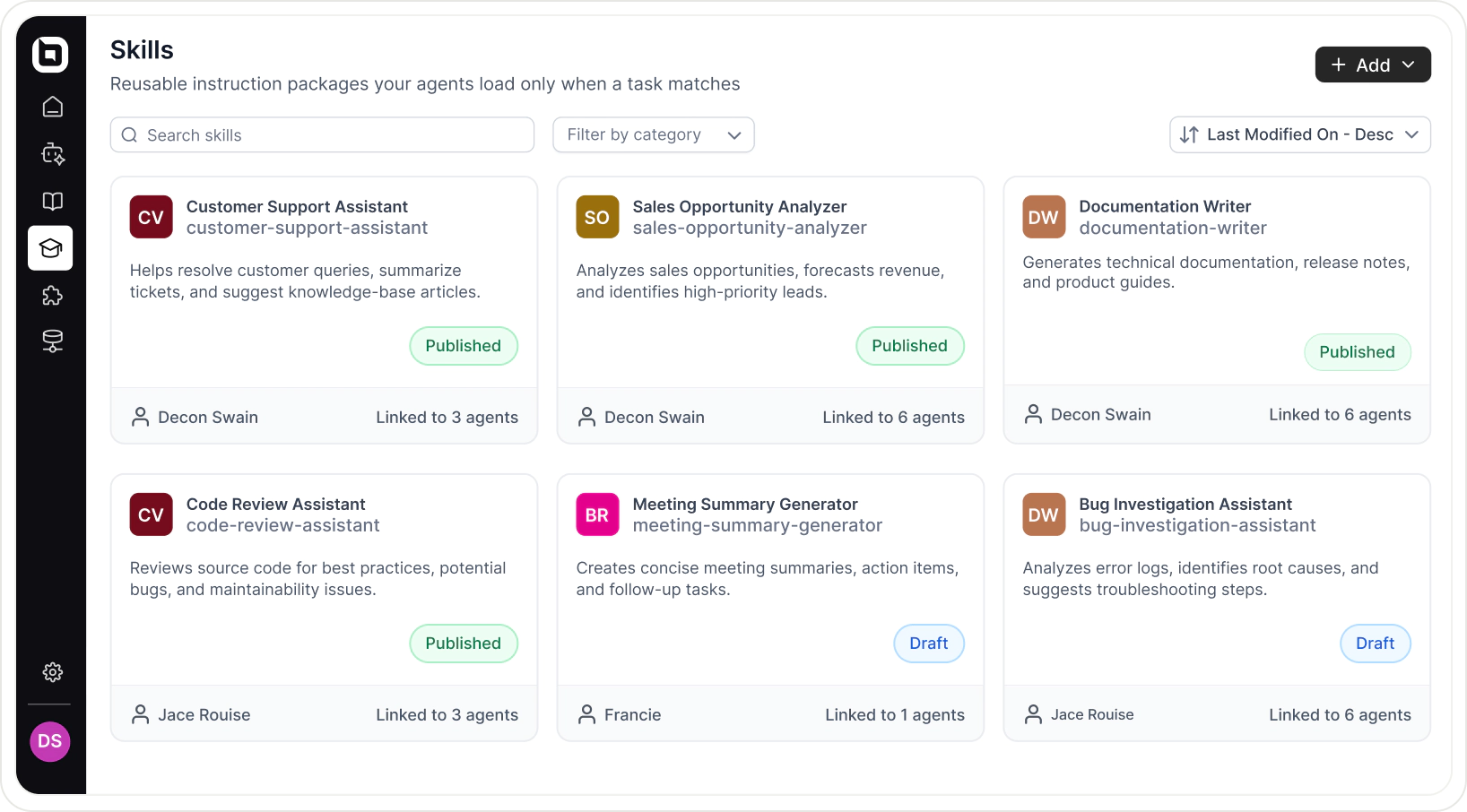Viewport: 1467px width, 812px height.
Task: Open the Meeting Summary Generator title
Action: pos(745,505)
